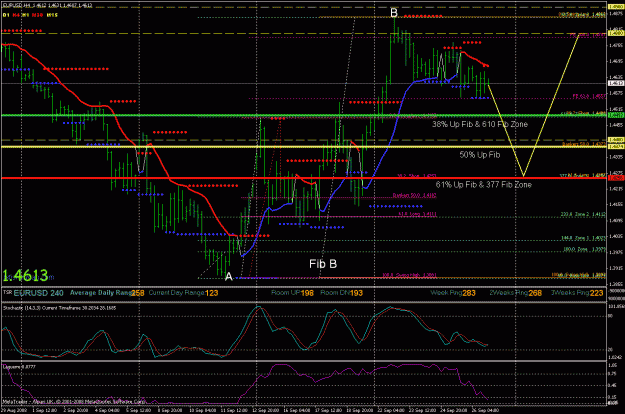Click the 'EURUSD 240' indicator label

coord(38,293)
